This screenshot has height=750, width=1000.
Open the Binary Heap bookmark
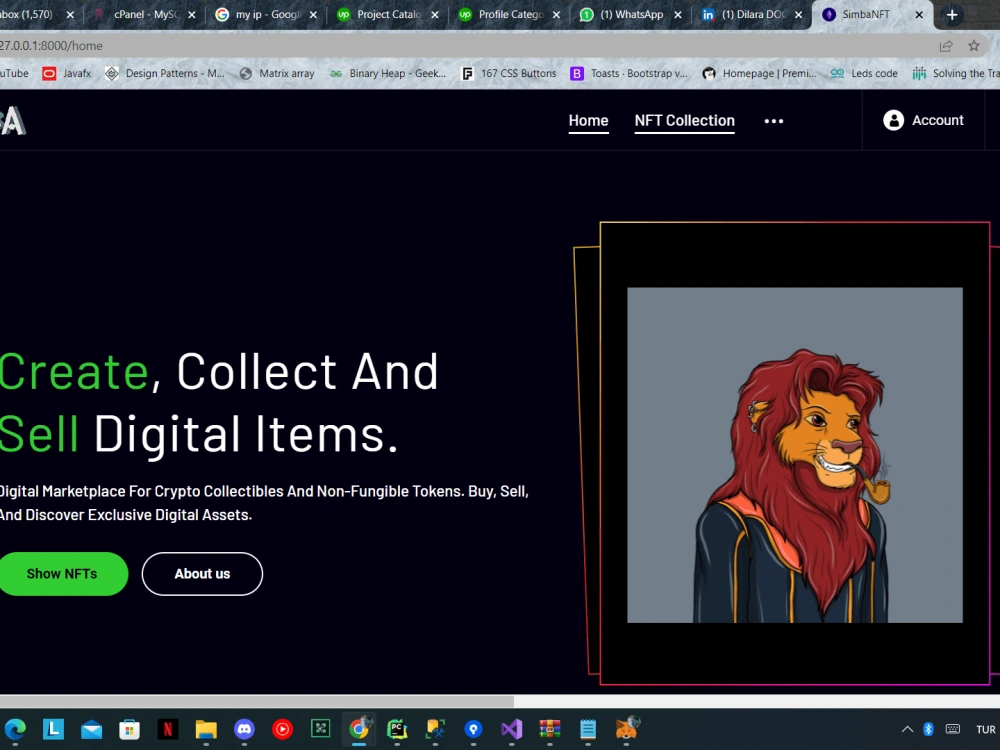pos(388,73)
